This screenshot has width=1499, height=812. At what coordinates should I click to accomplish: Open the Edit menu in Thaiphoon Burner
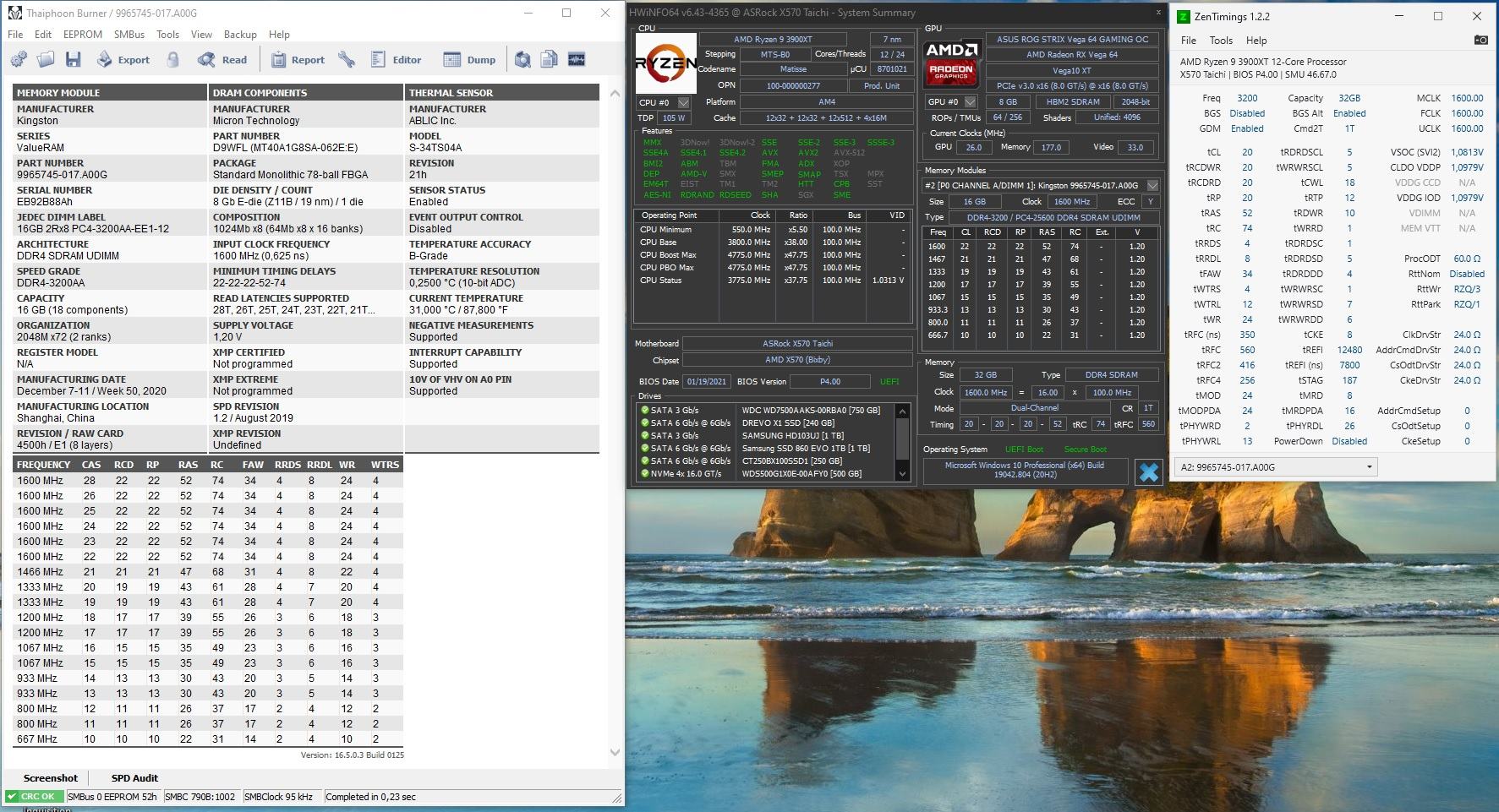(x=43, y=35)
